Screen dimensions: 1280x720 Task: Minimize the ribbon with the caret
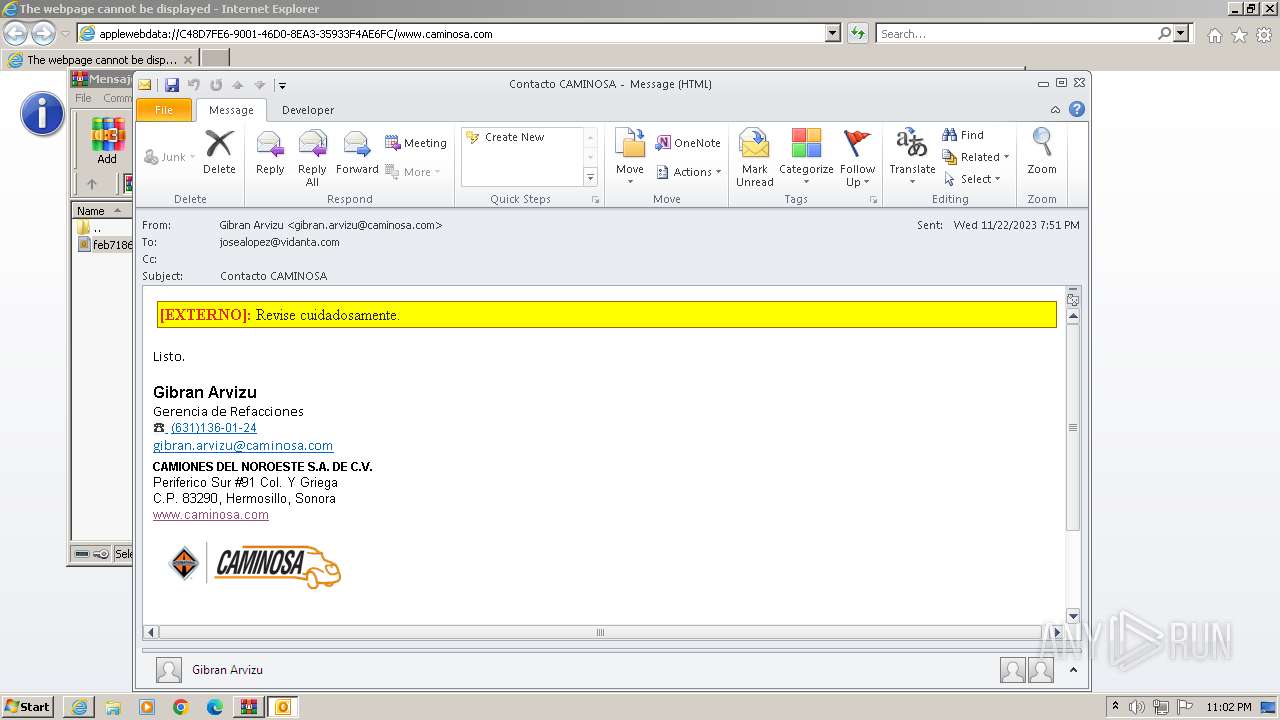[x=1055, y=110]
